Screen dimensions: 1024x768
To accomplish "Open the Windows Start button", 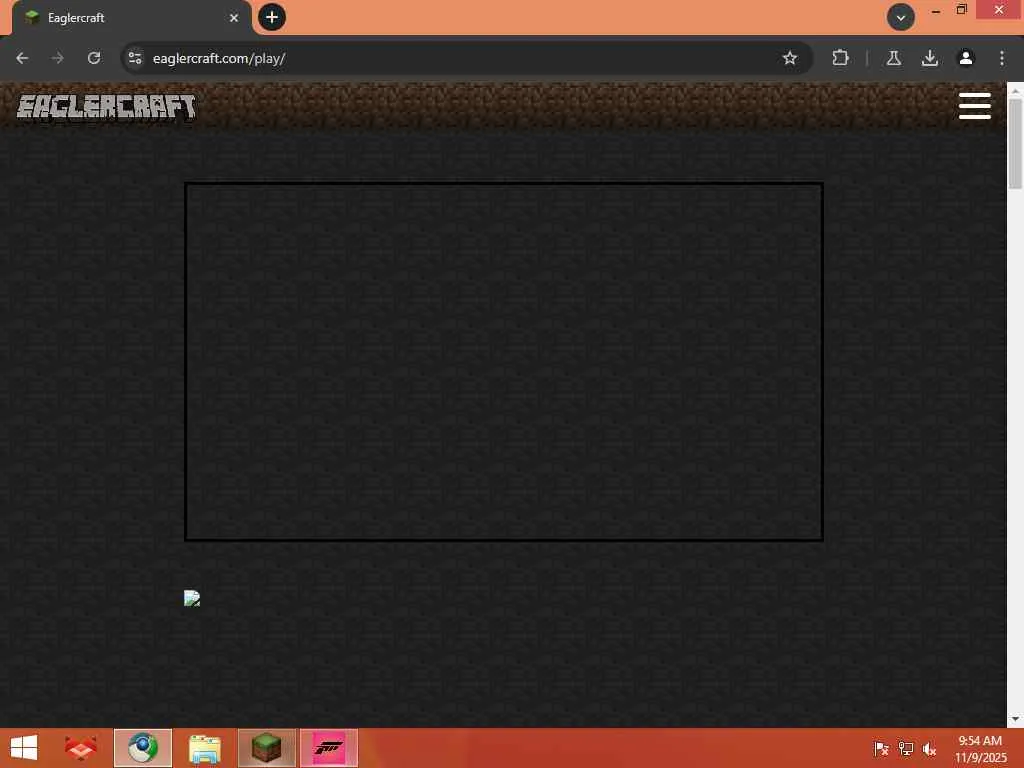I will (x=24, y=748).
